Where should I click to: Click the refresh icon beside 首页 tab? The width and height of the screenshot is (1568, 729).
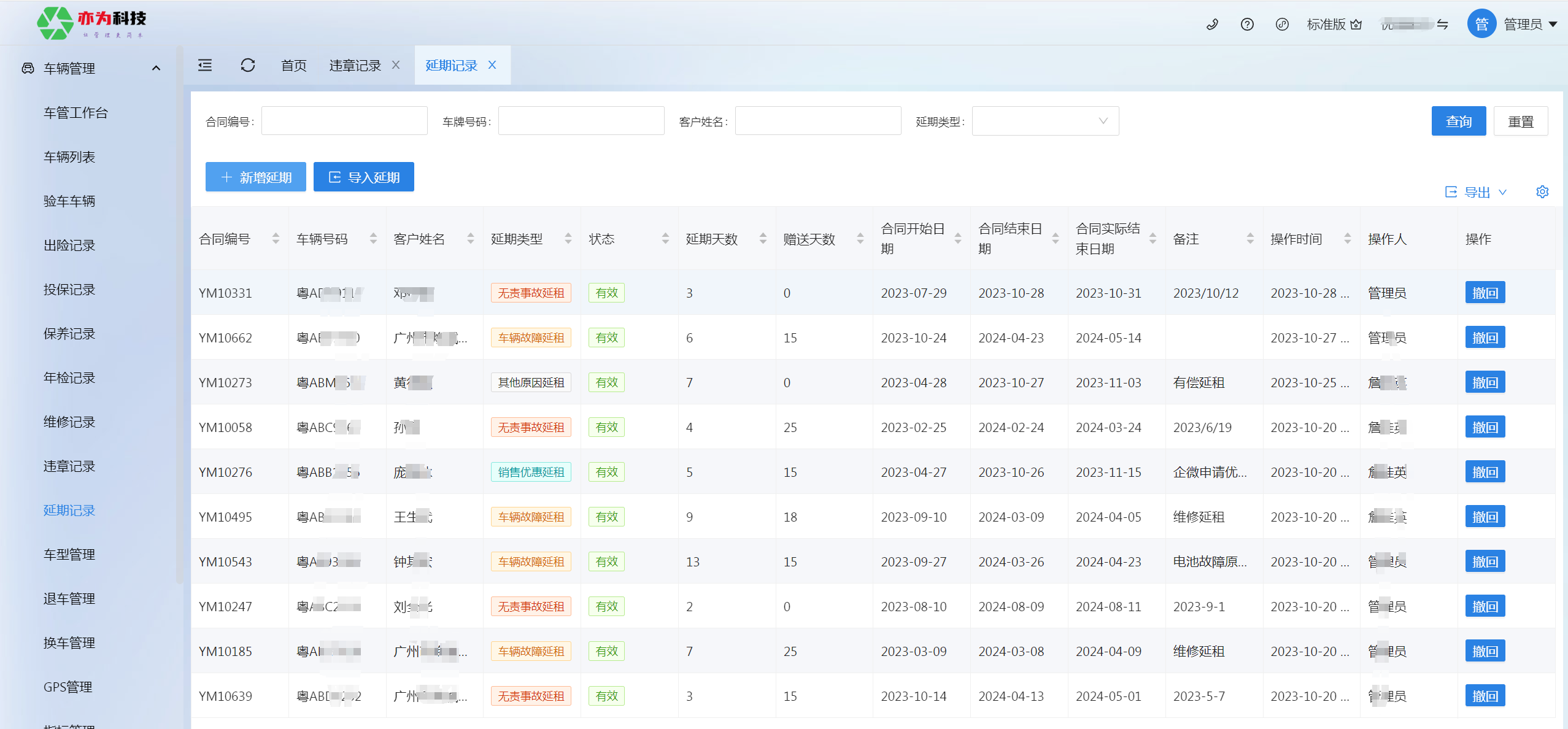point(248,65)
